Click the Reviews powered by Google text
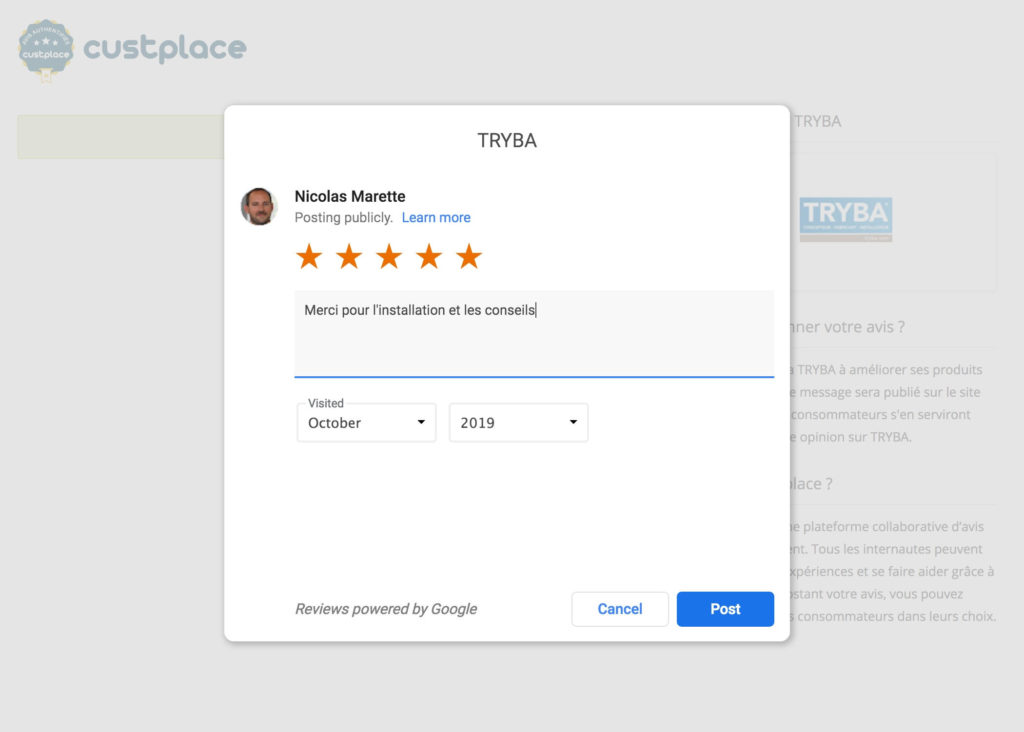Image resolution: width=1024 pixels, height=732 pixels. [x=386, y=609]
